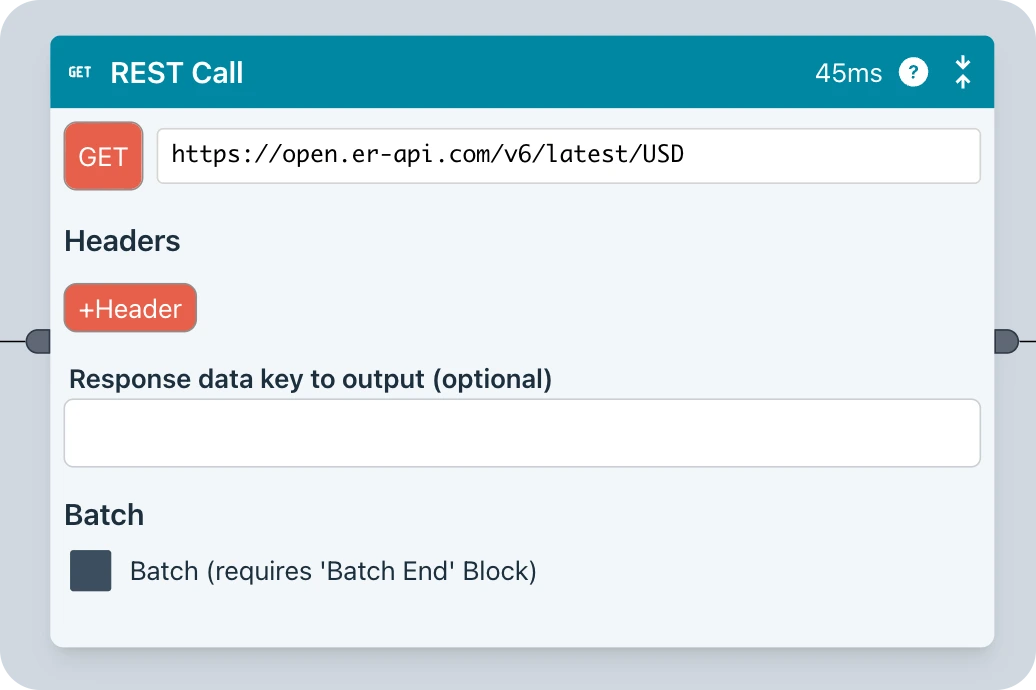Click the incoming wire left of the block
This screenshot has height=690, width=1036.
coord(12,342)
